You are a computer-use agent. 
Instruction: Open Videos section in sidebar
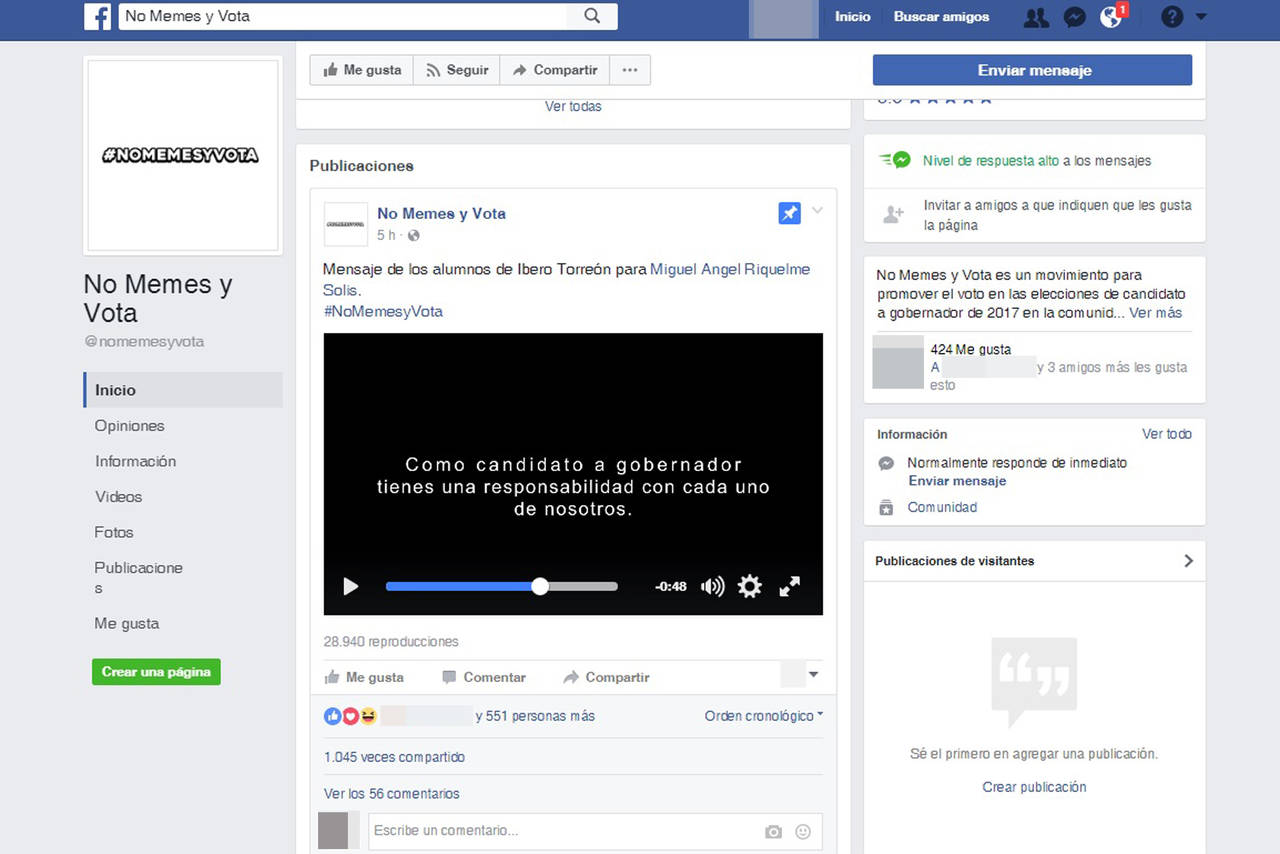pos(118,497)
